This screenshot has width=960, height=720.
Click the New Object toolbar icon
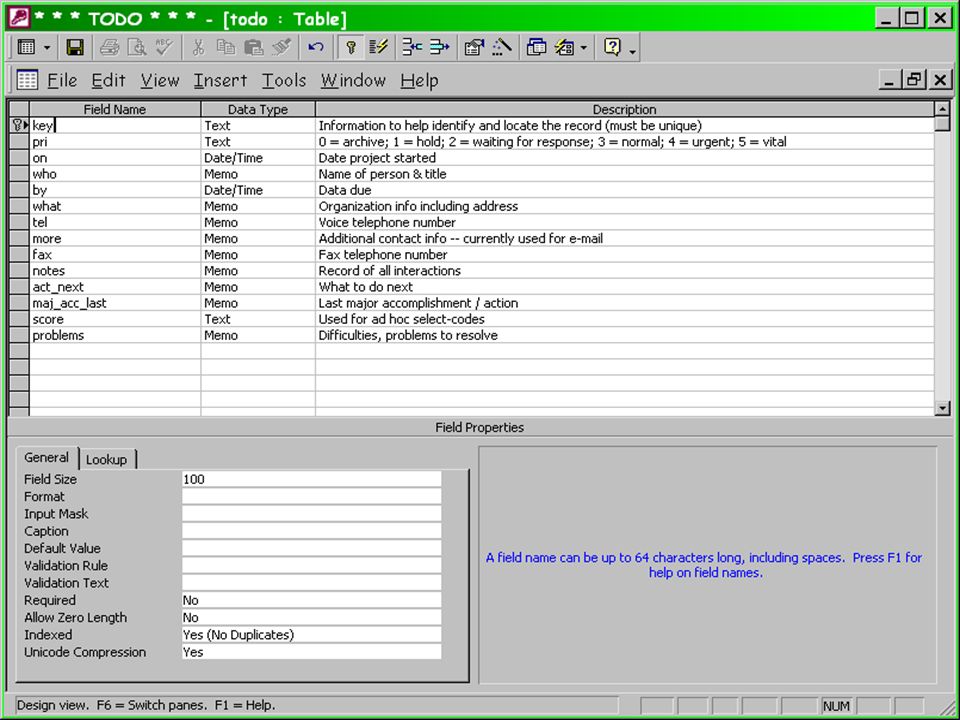coord(564,47)
